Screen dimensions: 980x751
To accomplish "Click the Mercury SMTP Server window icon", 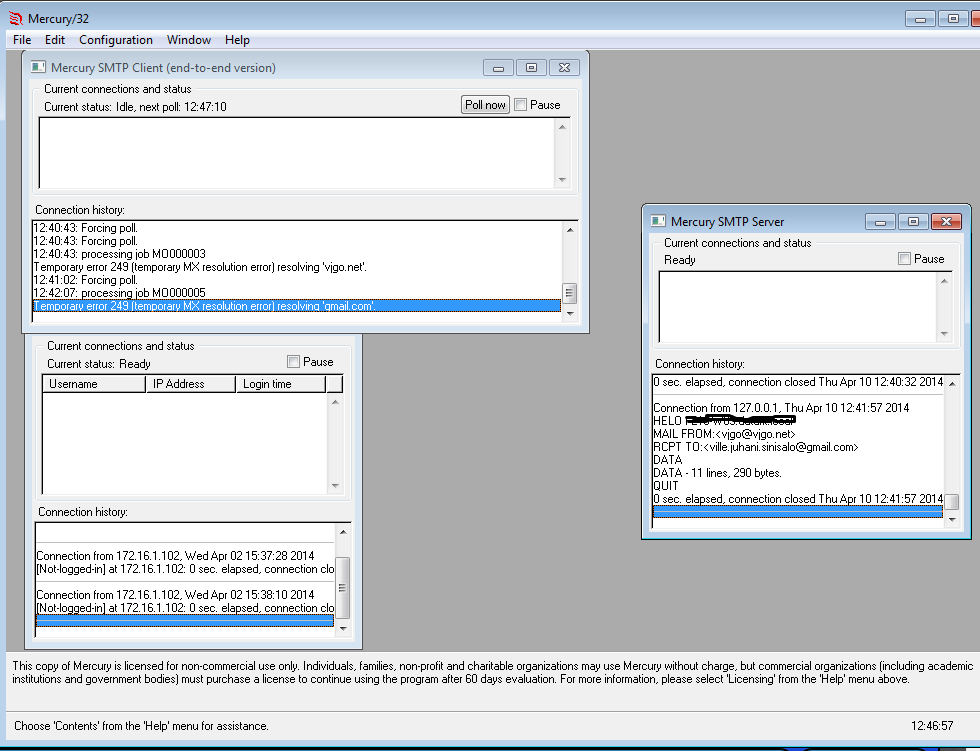I will [x=658, y=221].
